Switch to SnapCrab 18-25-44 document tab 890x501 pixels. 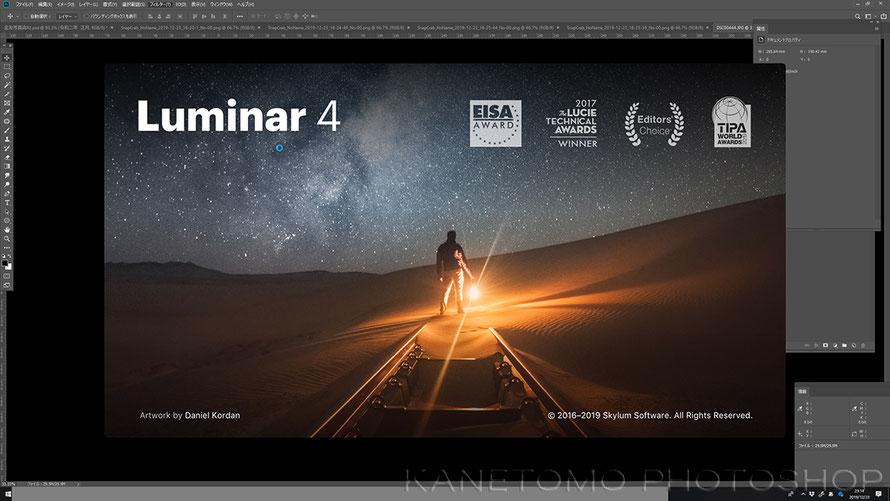pos(486,27)
